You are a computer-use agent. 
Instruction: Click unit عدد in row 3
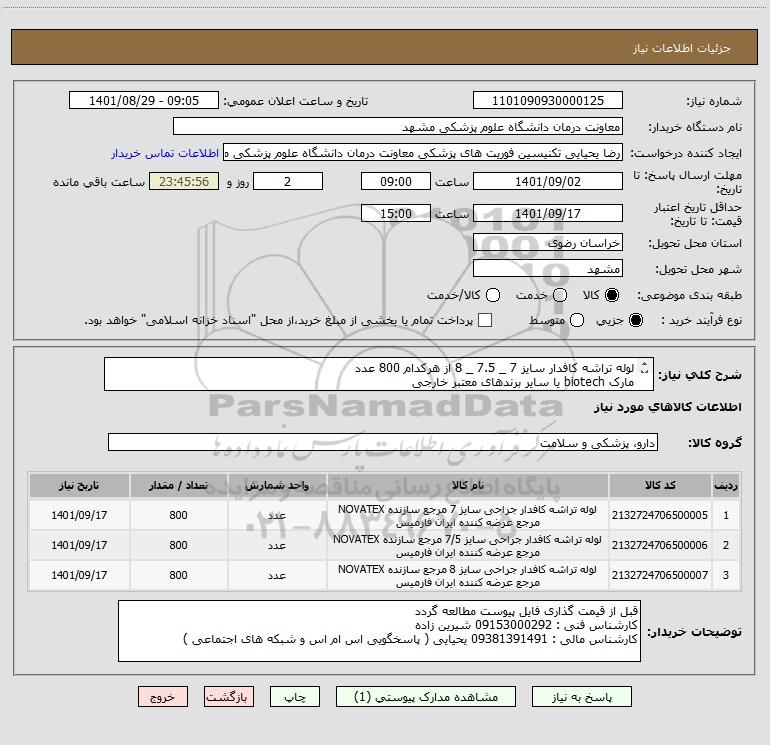click(x=277, y=576)
